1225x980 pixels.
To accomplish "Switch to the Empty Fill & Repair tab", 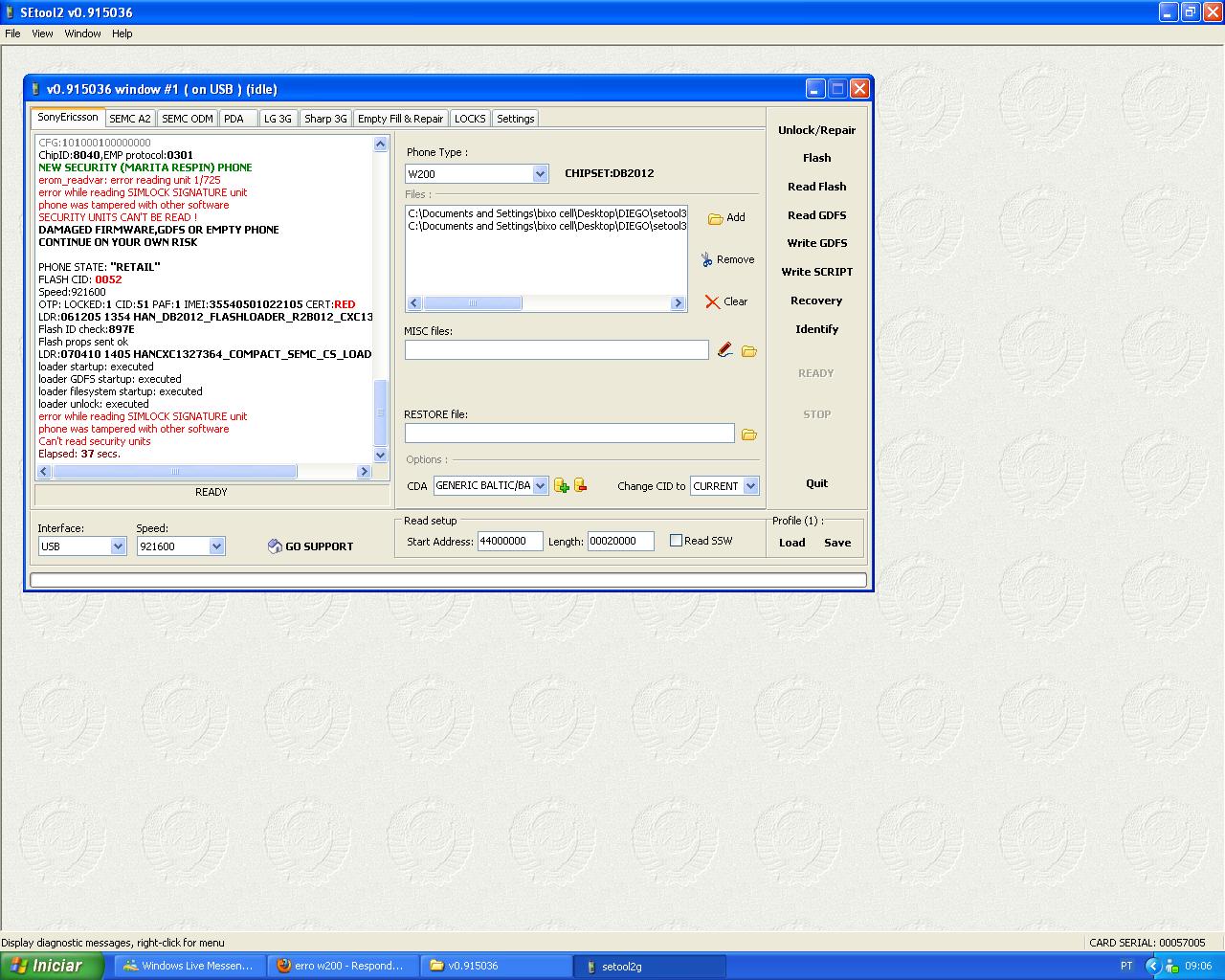I will point(400,119).
